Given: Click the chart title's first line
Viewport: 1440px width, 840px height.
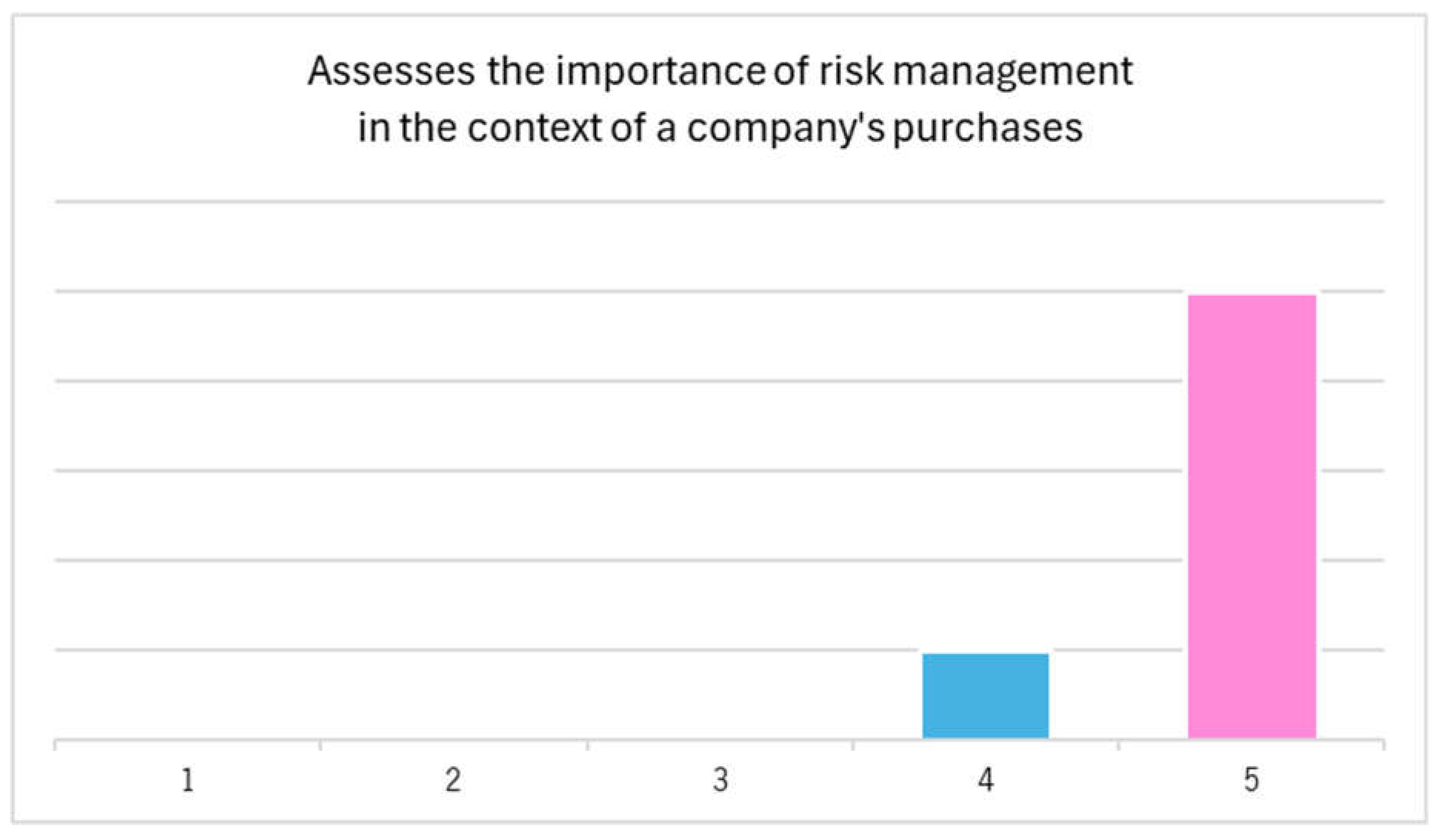Looking at the screenshot, I should 720,72.
